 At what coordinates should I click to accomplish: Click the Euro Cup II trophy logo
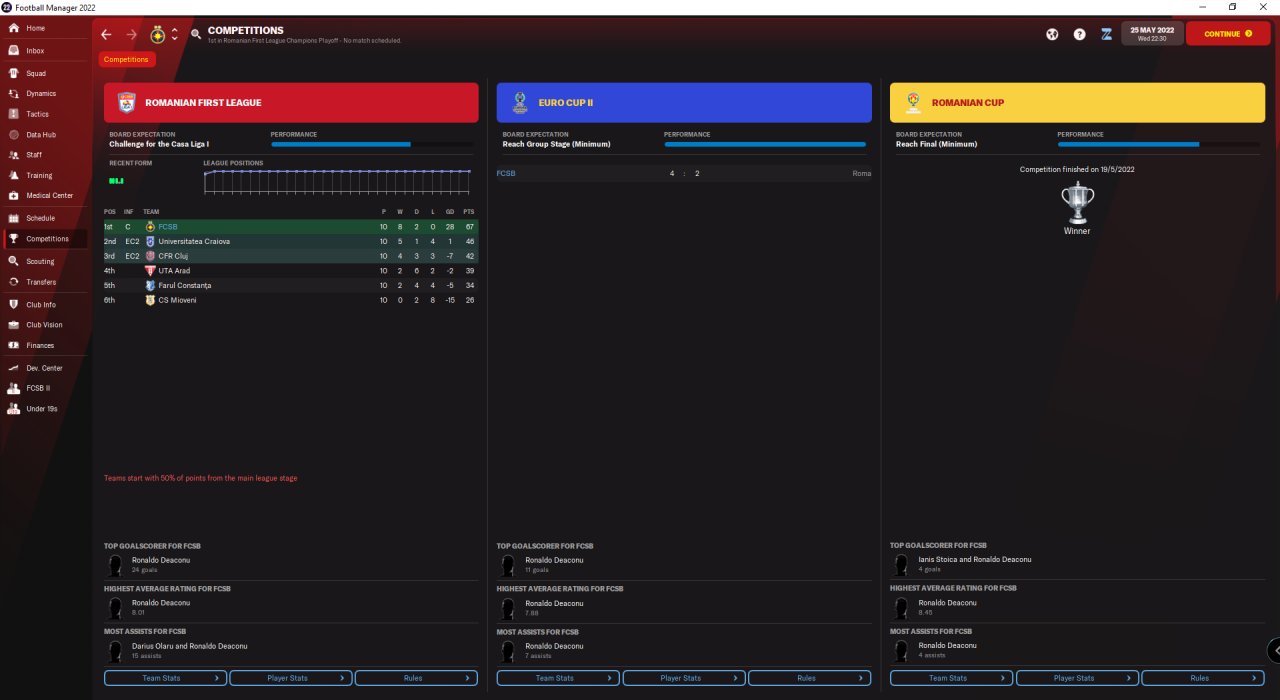point(519,102)
